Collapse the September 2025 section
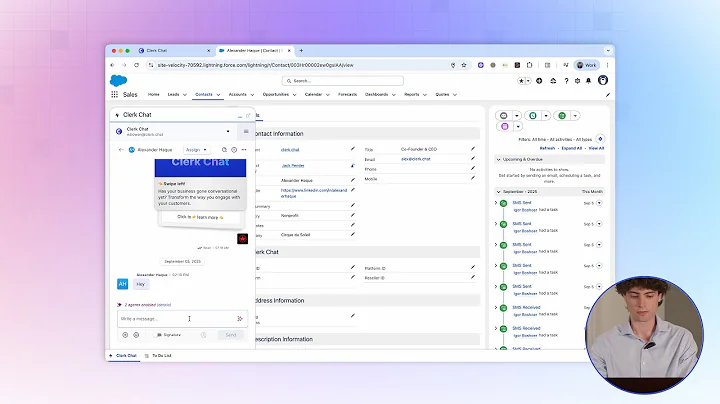 coord(498,191)
